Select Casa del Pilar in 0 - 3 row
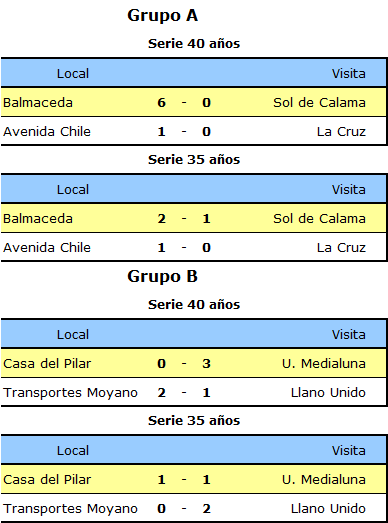The width and height of the screenshot is (388, 523). [x=47, y=364]
